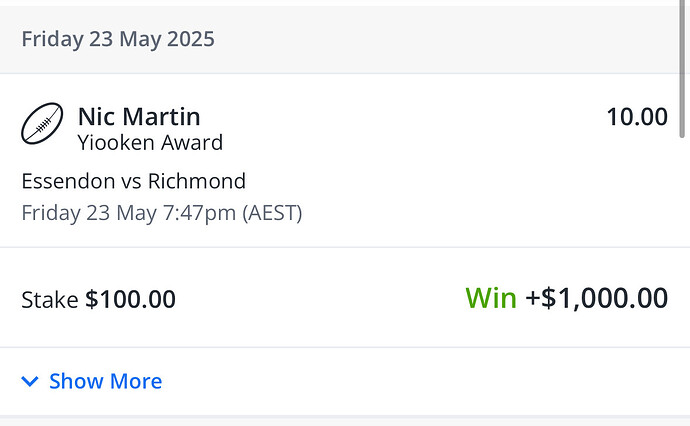Click the +$1,000.00 payout amount
Image resolution: width=690 pixels, height=426 pixels.
click(x=597, y=298)
